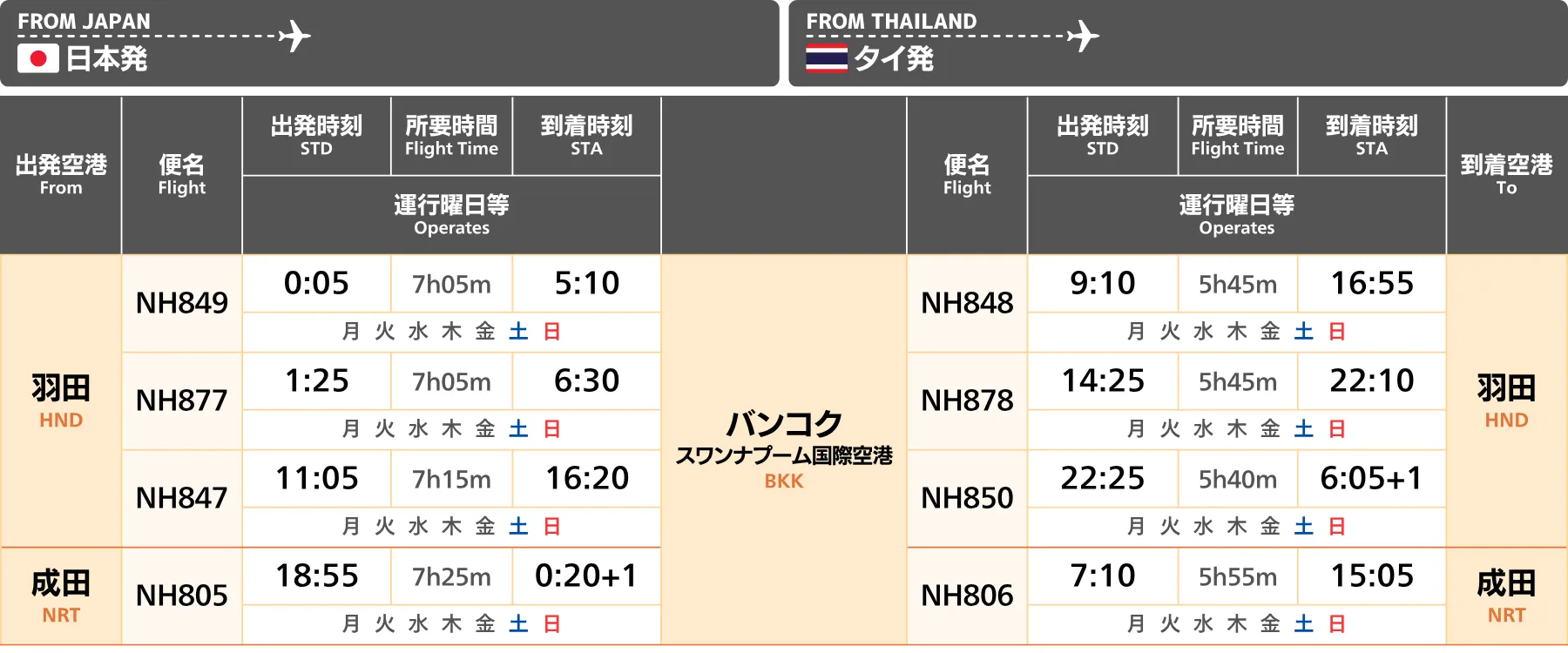
Task: Click flight number NH805
Action: [182, 596]
